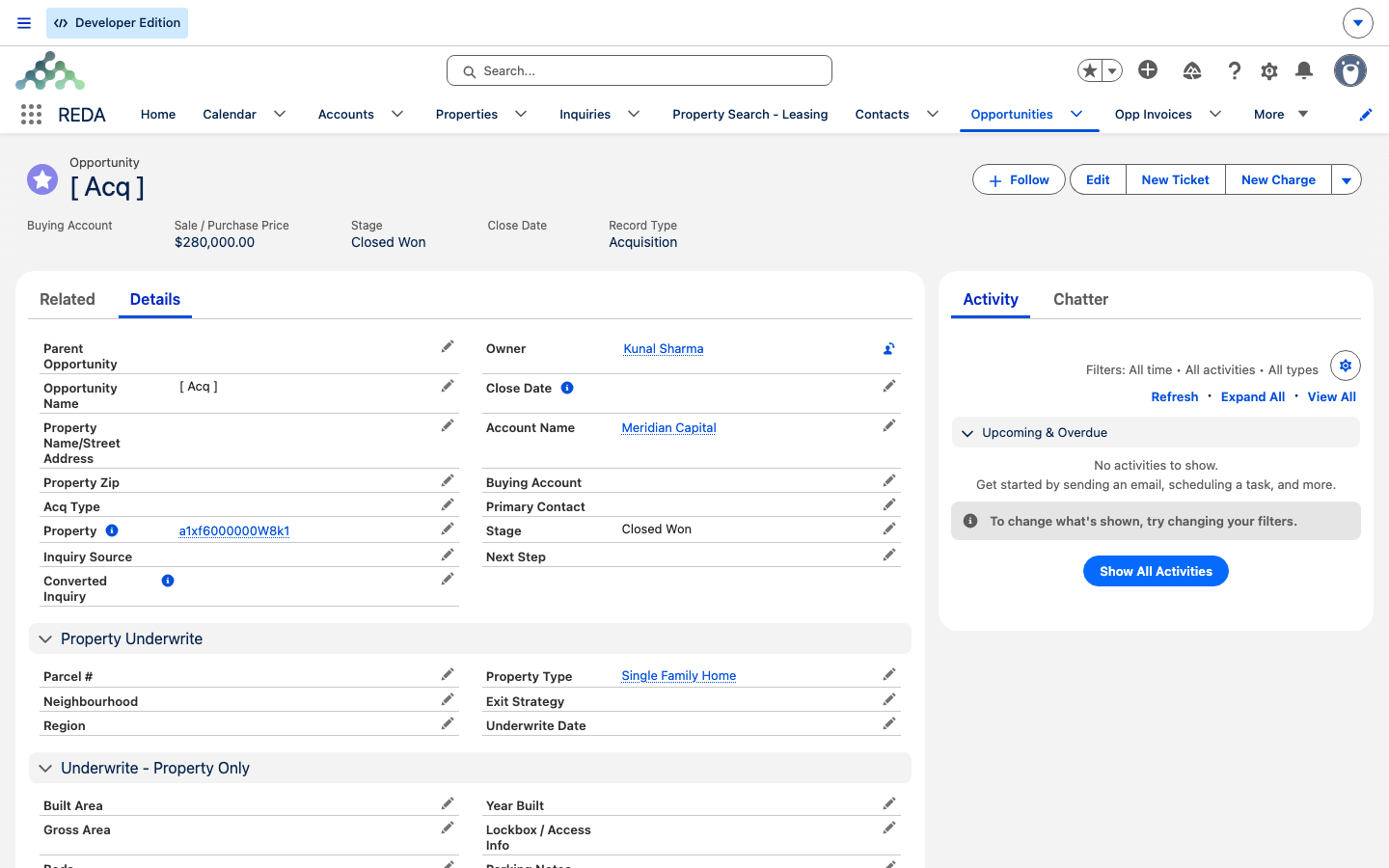The height and width of the screenshot is (868, 1389).
Task: Open the App Launcher grid icon
Action: point(31,115)
